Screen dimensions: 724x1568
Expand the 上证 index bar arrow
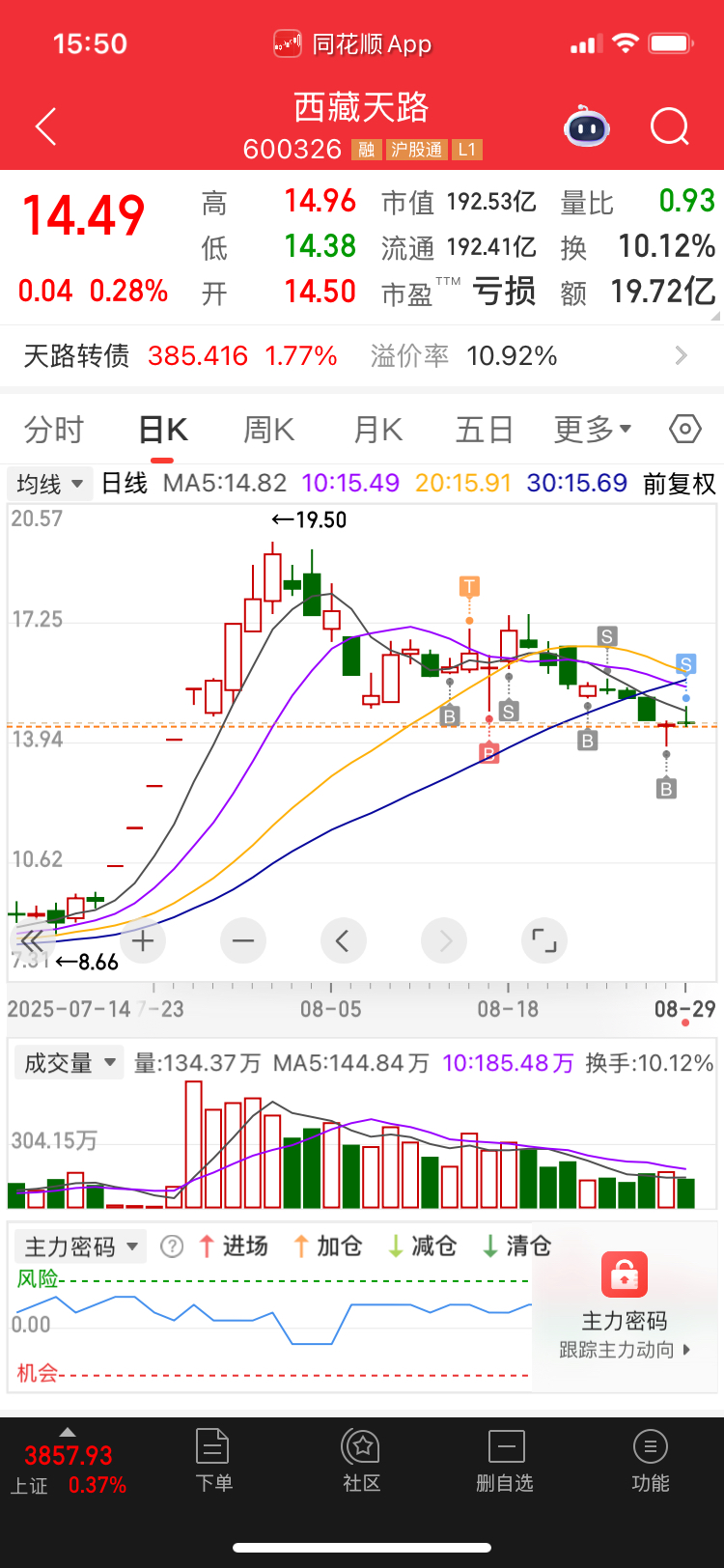pyautogui.click(x=67, y=1432)
